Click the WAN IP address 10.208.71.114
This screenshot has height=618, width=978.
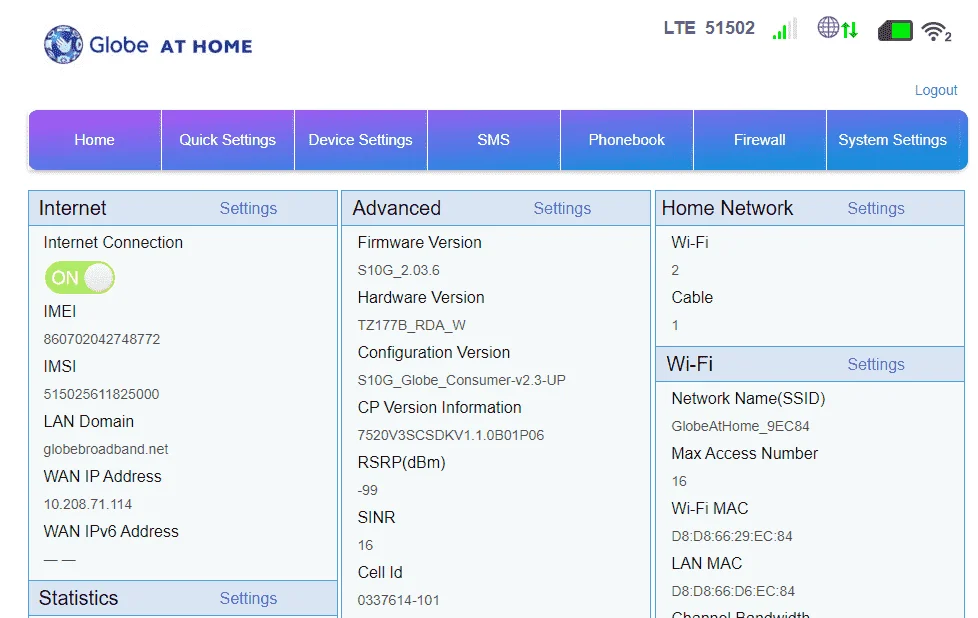pos(88,504)
